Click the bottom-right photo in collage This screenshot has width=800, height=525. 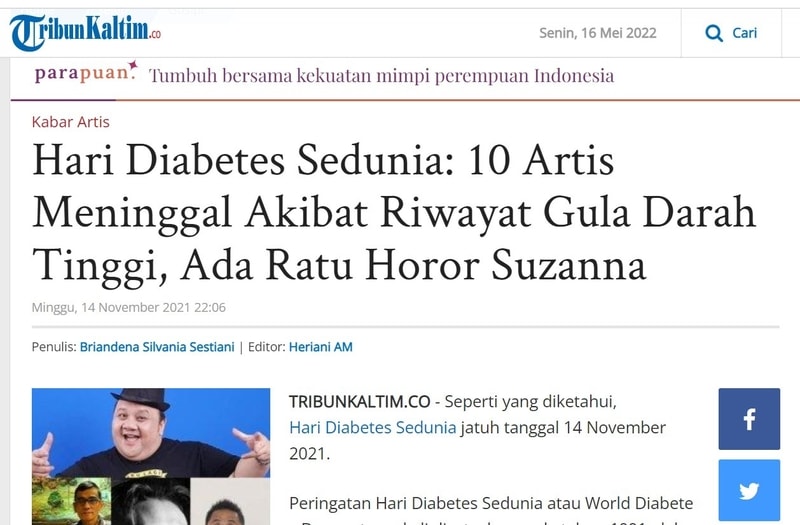[230, 502]
